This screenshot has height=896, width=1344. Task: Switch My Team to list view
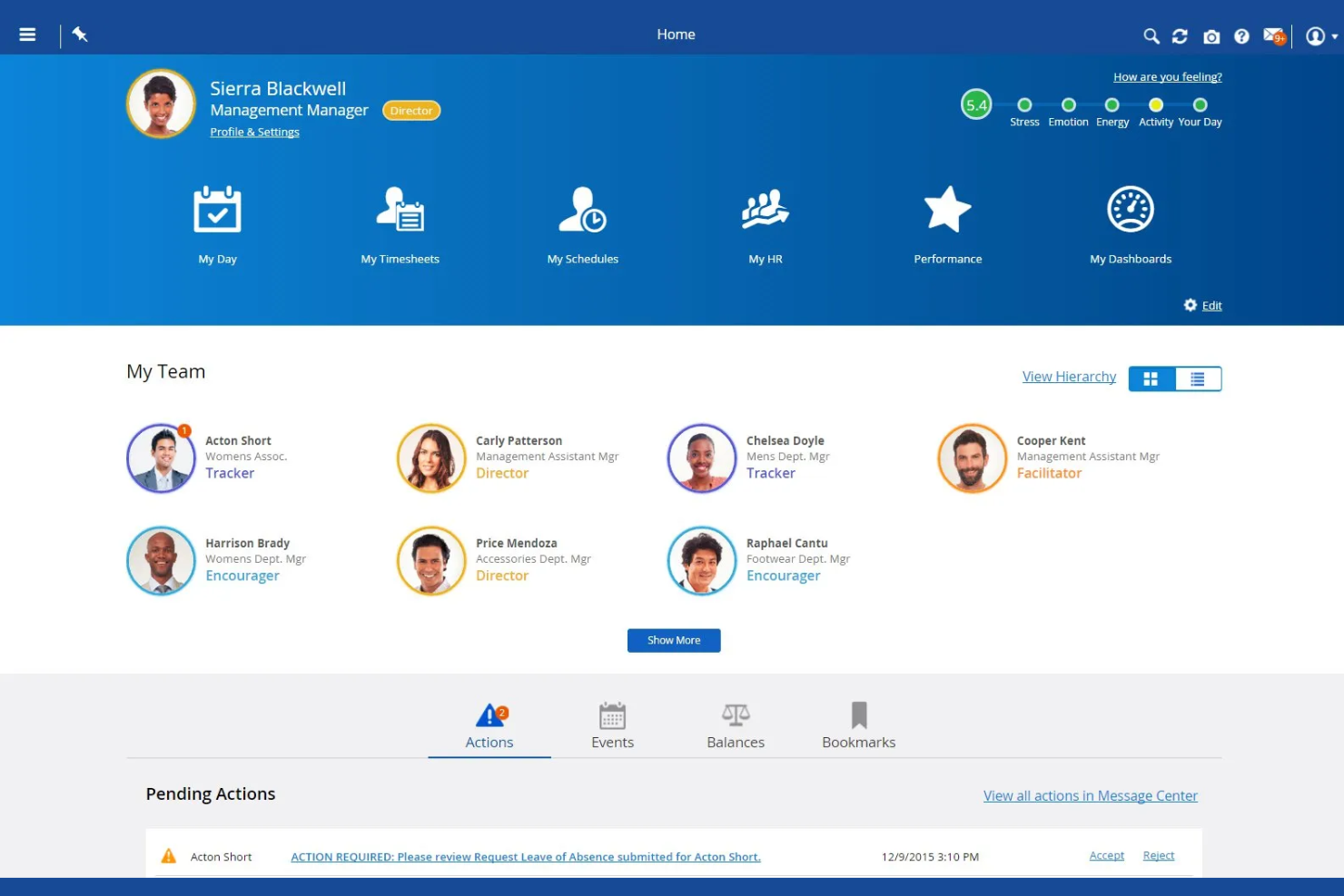click(x=1198, y=379)
